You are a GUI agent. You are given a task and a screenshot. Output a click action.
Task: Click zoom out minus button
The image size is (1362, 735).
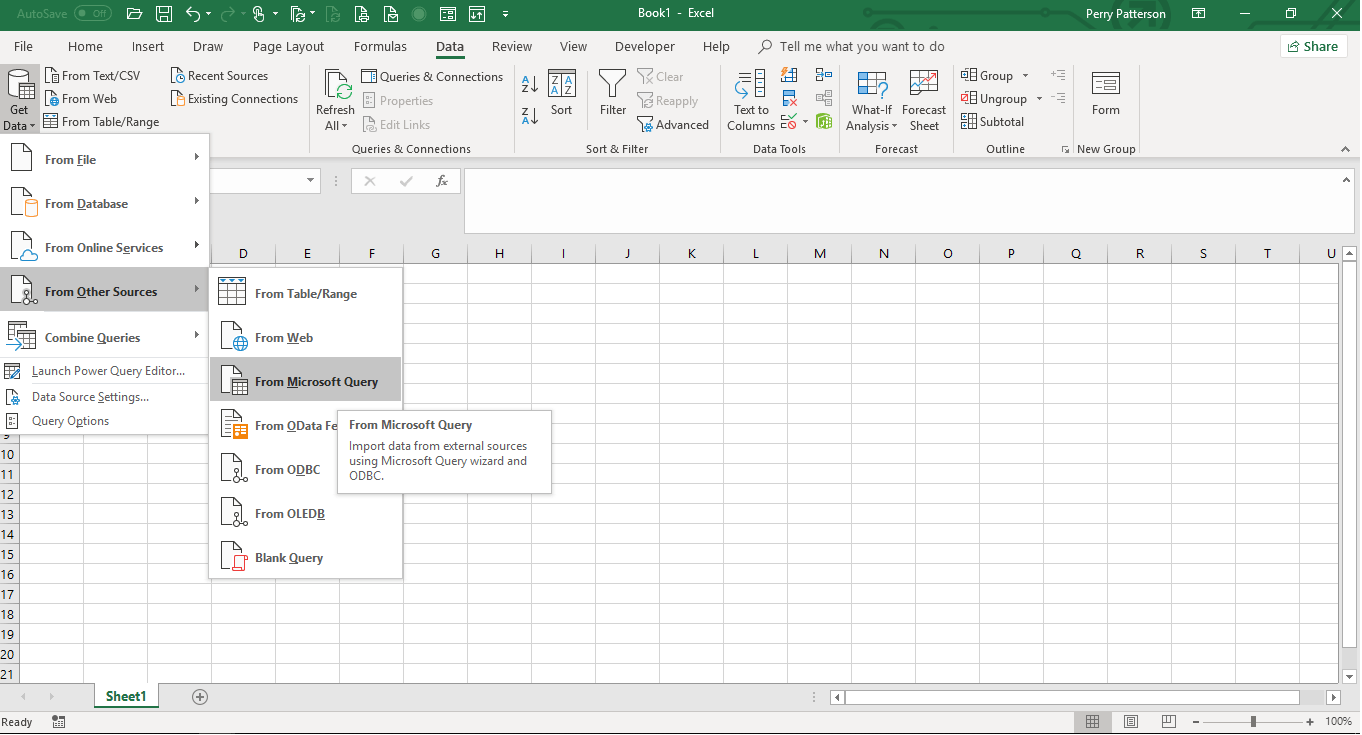(x=1196, y=722)
